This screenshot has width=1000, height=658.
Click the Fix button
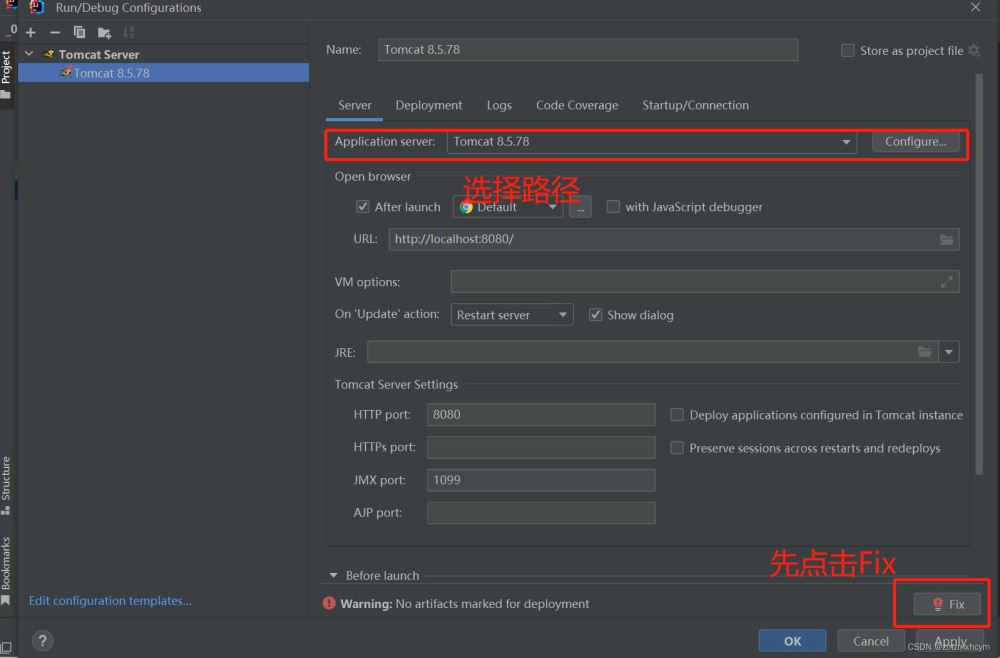coord(947,604)
